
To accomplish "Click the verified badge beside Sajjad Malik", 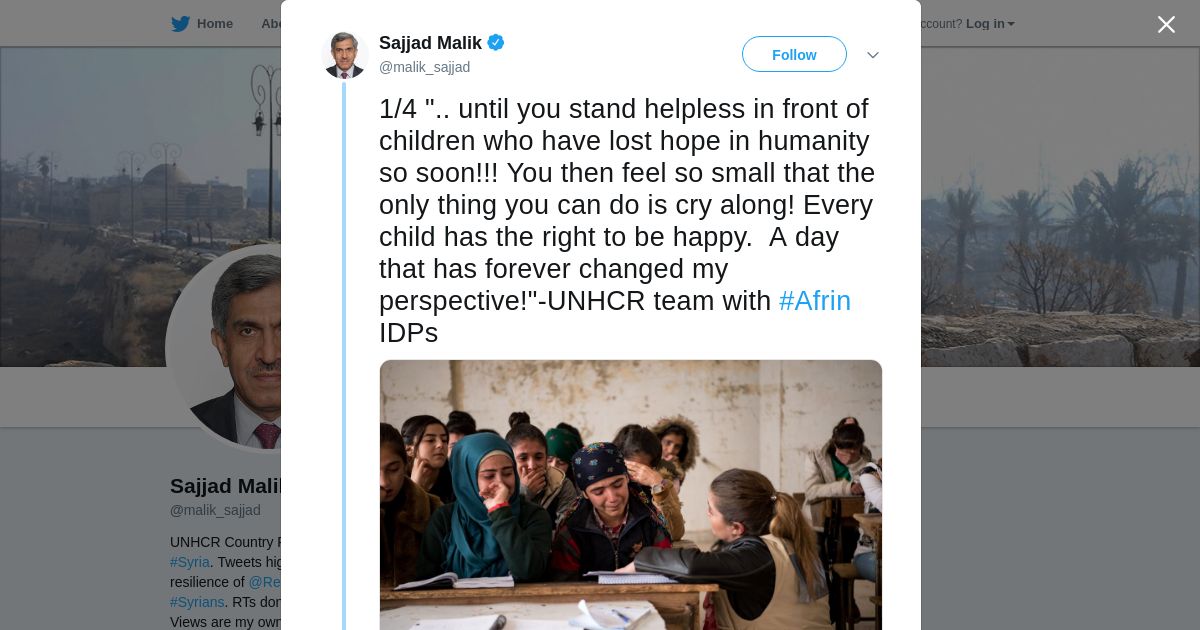I will pyautogui.click(x=496, y=43).
